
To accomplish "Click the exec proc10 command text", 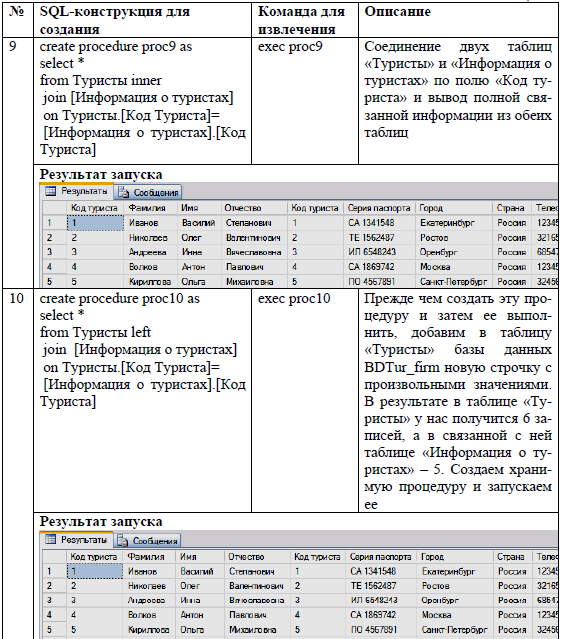I will coord(294,299).
